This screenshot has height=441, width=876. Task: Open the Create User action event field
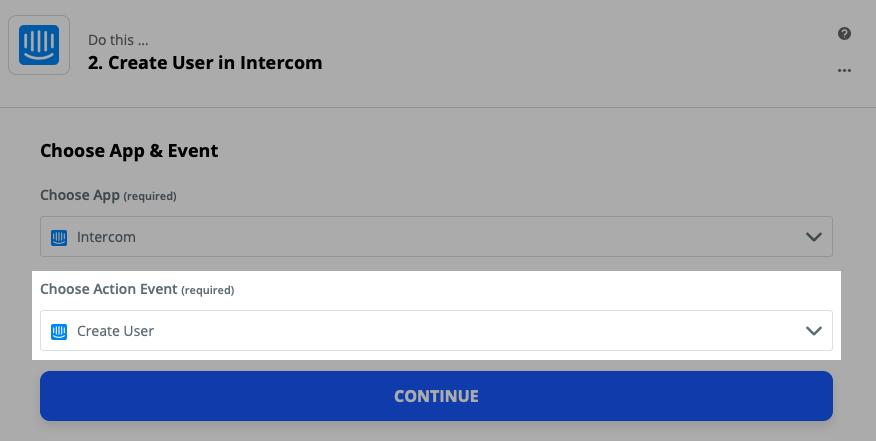pos(436,331)
